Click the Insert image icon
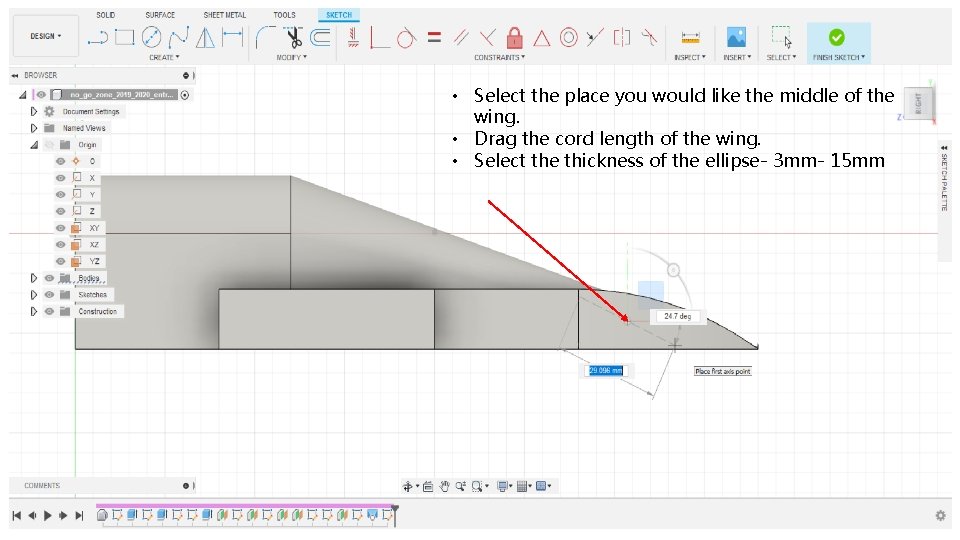 click(x=736, y=37)
